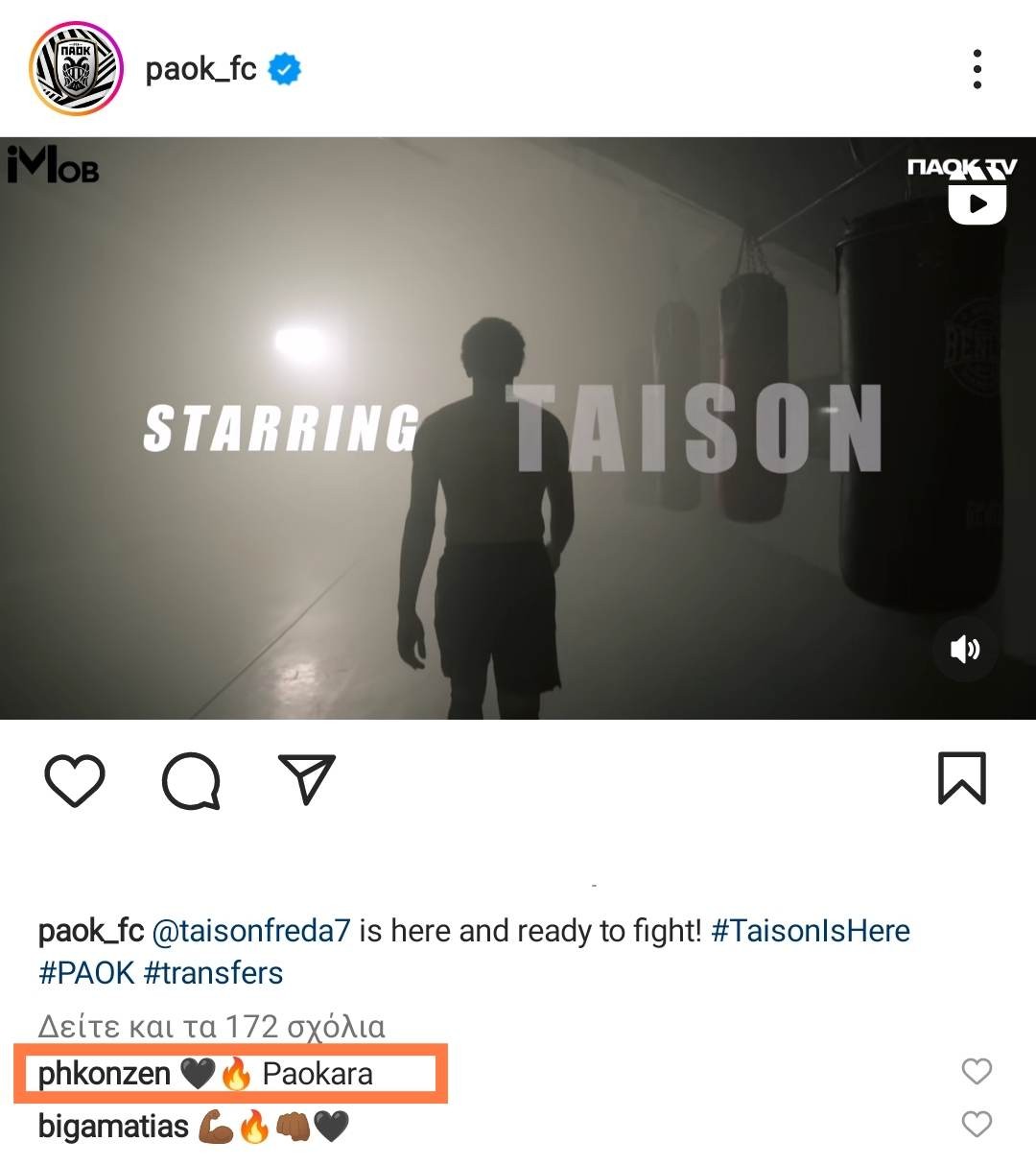Like the bigamatias emoji comment
Image resolution: width=1036 pixels, height=1165 pixels.
pos(977,1124)
